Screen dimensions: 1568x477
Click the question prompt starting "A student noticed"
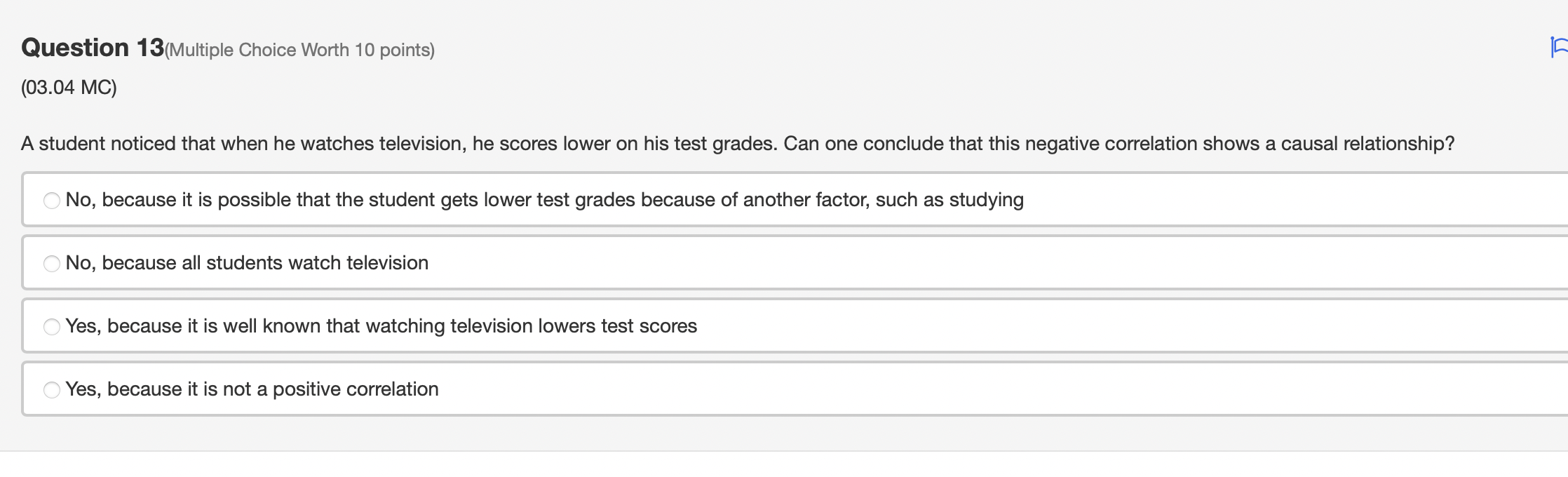[738, 144]
